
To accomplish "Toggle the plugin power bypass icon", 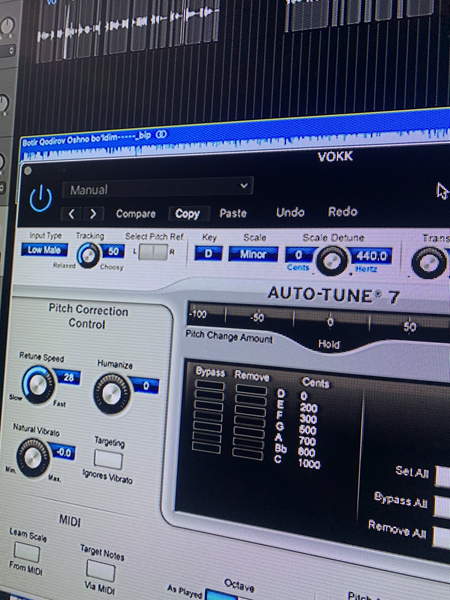I will click(41, 199).
